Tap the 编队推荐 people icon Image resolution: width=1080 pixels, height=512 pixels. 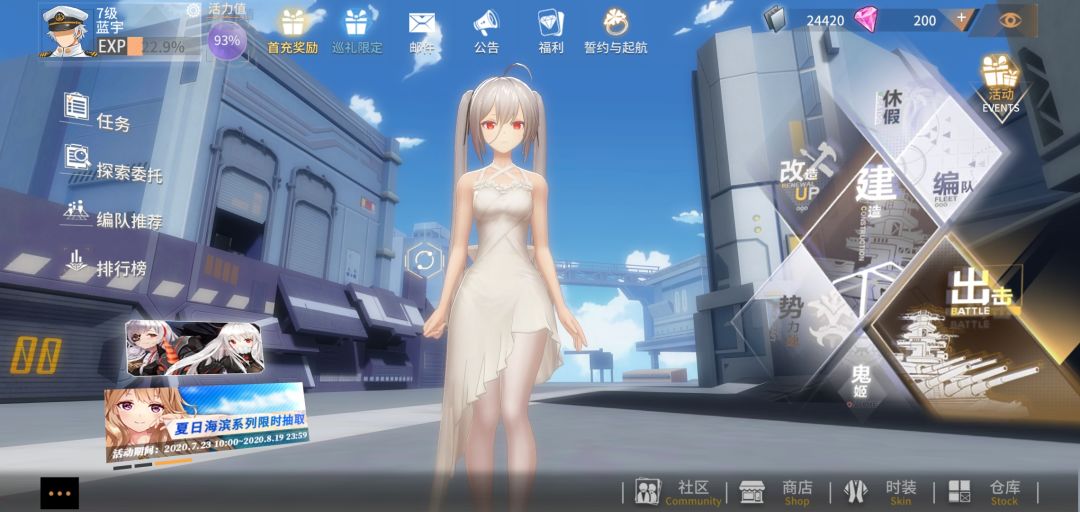(76, 210)
